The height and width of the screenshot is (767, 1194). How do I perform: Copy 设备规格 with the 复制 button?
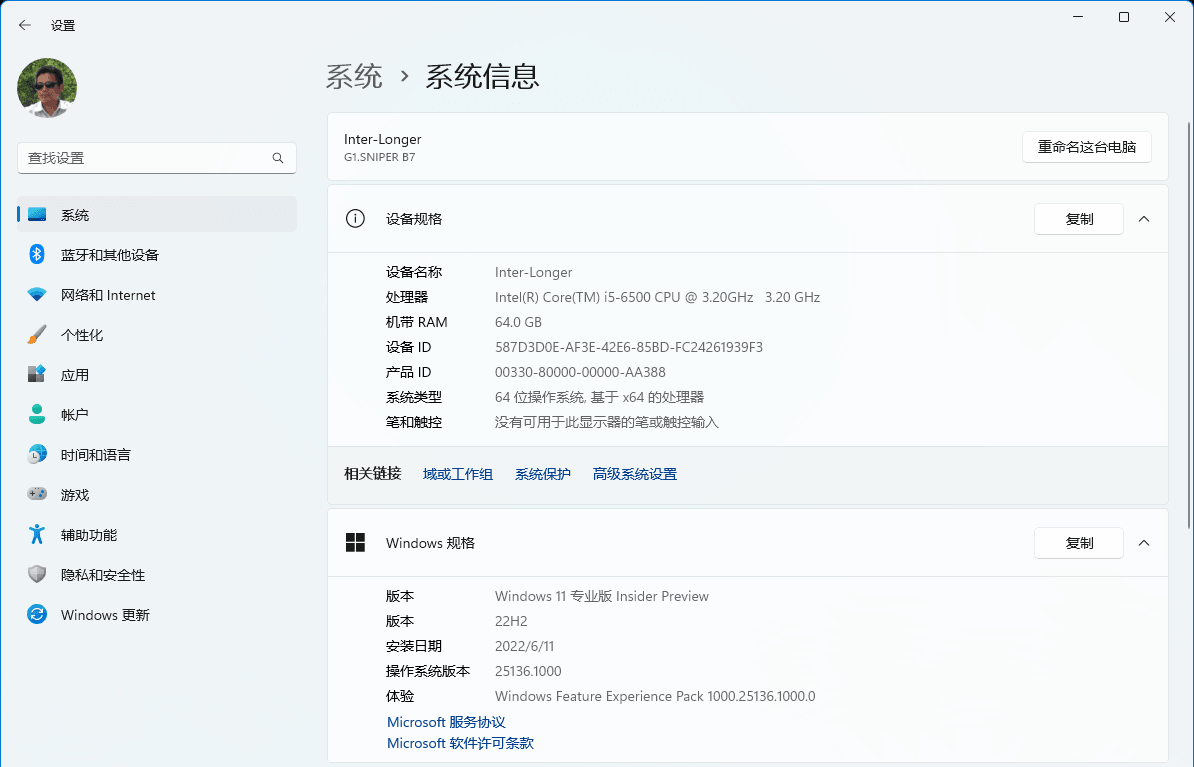(1078, 219)
